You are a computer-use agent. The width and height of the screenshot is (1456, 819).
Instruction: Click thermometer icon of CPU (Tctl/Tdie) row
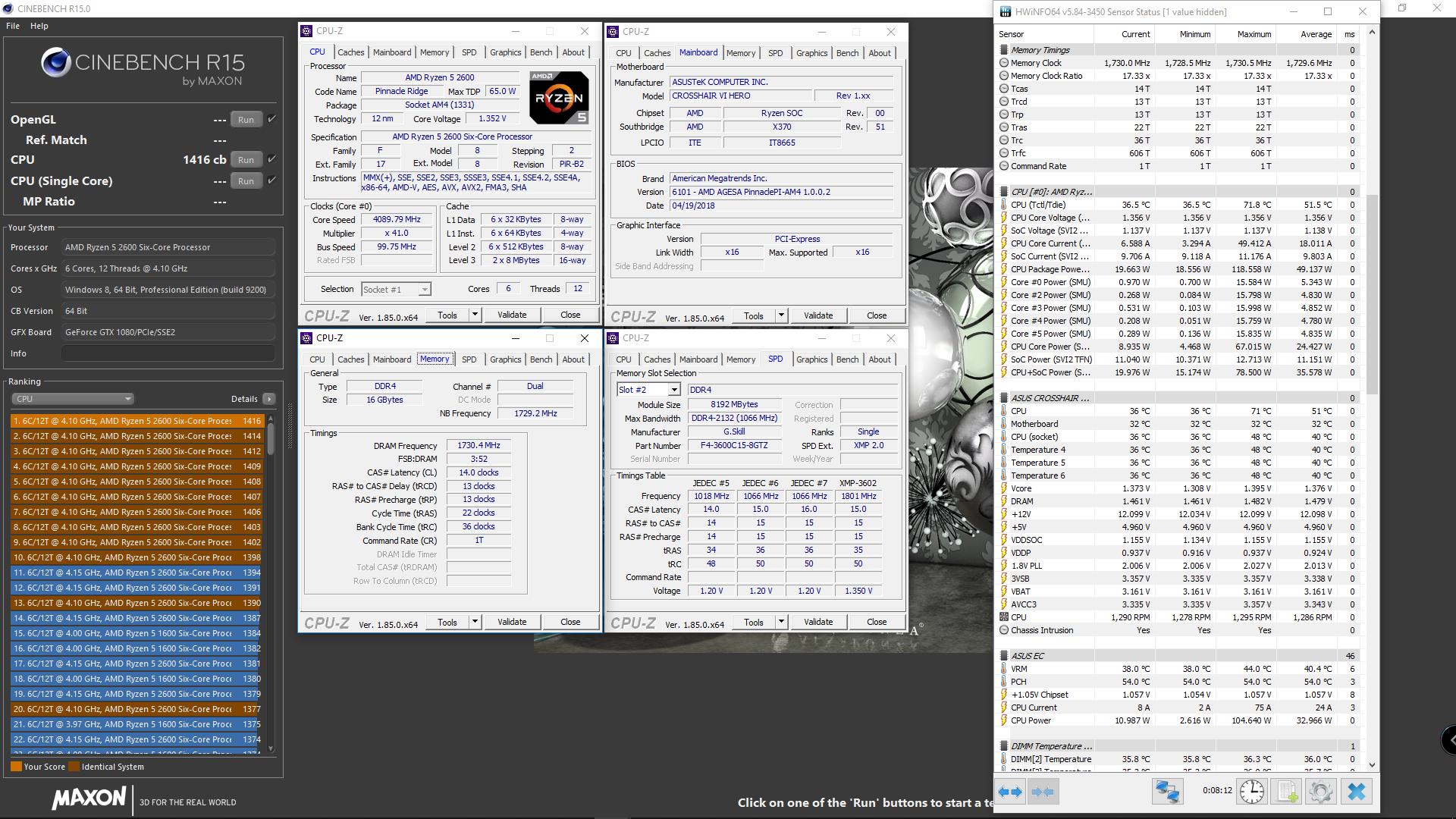(x=1004, y=205)
